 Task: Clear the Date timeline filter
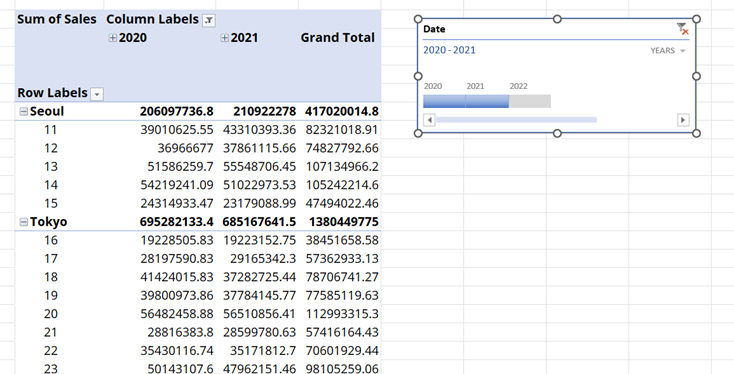pyautogui.click(x=683, y=29)
